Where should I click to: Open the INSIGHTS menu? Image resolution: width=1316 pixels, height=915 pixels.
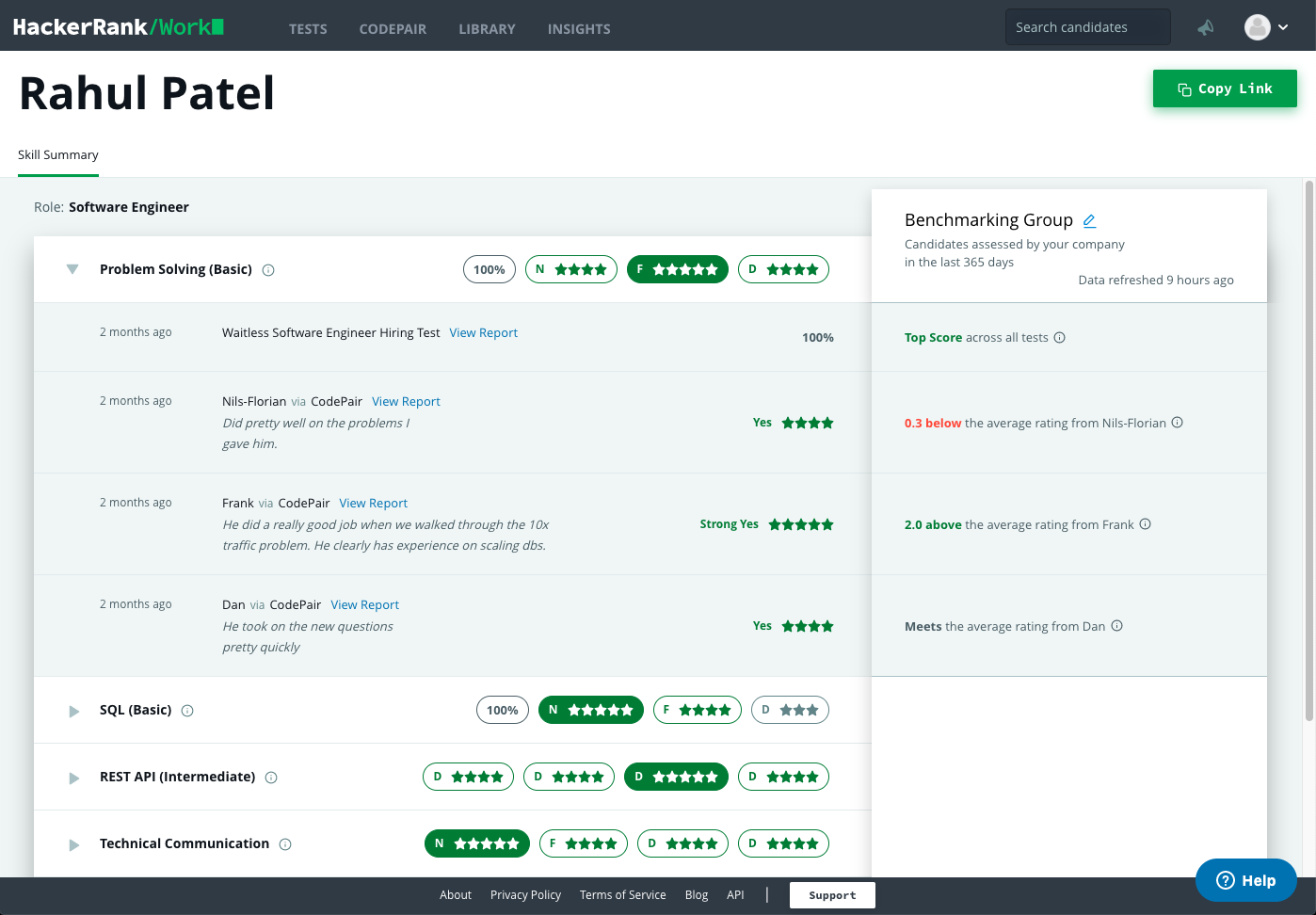pyautogui.click(x=579, y=29)
